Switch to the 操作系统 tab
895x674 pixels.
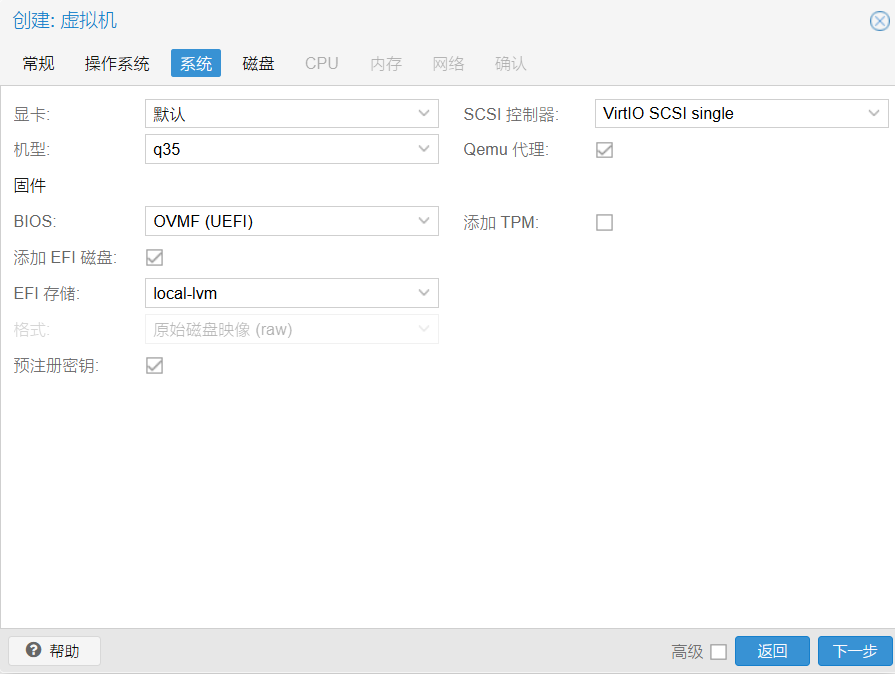click(117, 64)
